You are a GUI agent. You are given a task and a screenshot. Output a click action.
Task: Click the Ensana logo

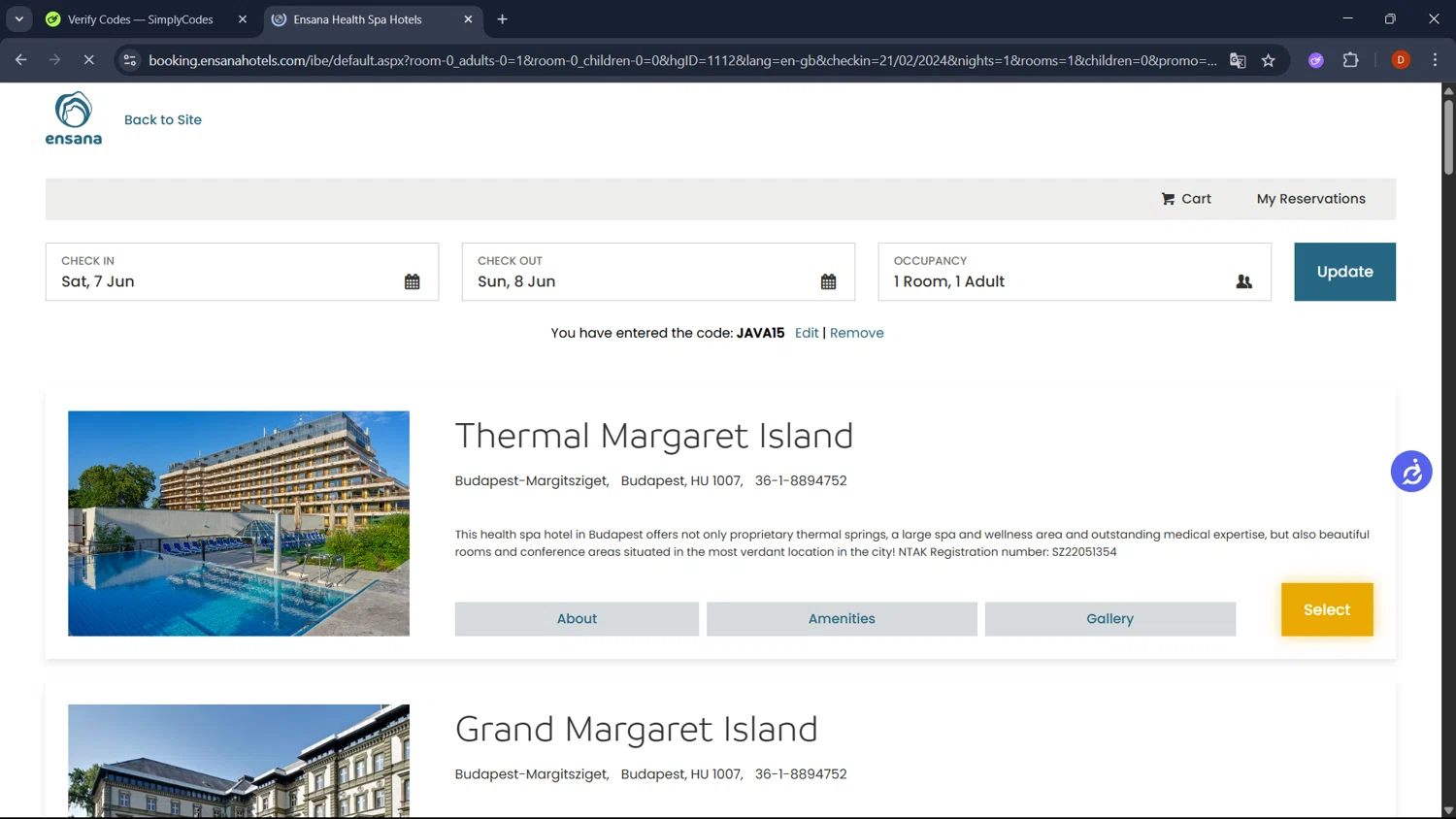pyautogui.click(x=73, y=118)
